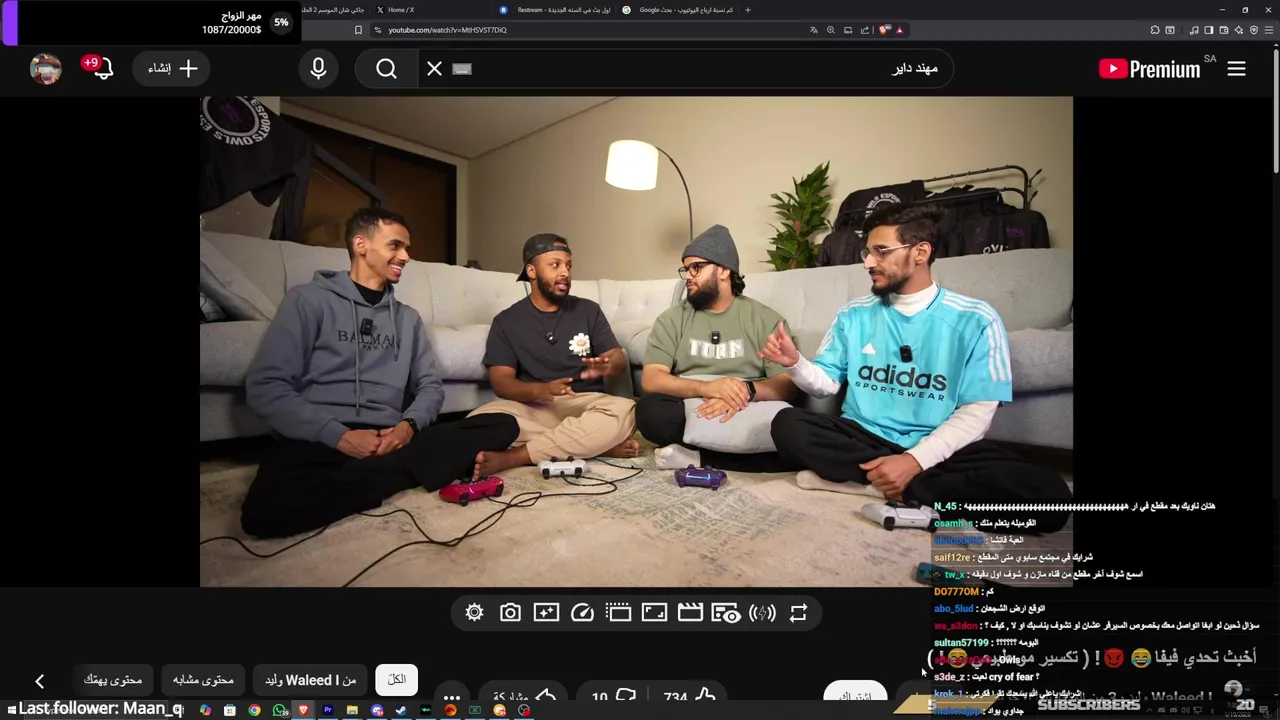Click the sparkle enhance icon in the video toolbar
This screenshot has height=720, width=1280.
[546, 613]
